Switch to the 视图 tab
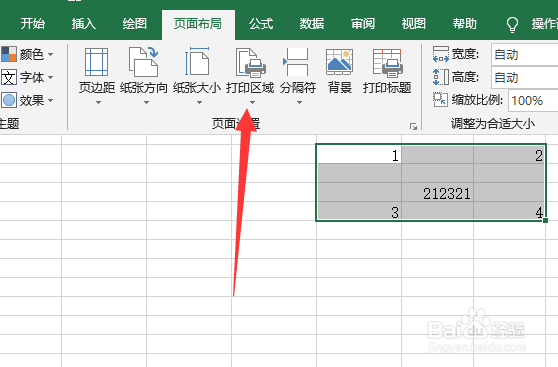The image size is (558, 367). (x=414, y=24)
